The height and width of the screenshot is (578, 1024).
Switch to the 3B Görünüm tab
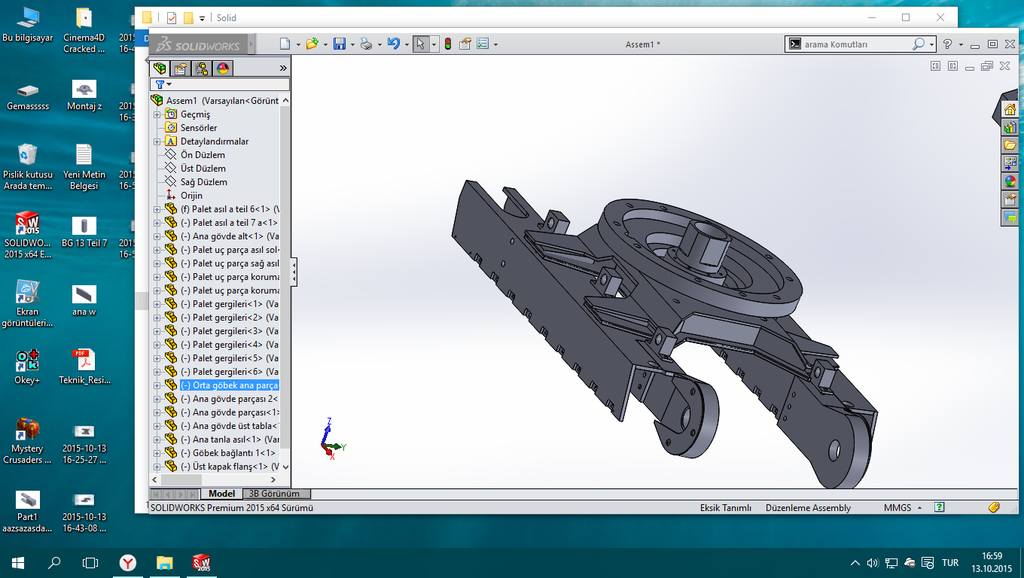point(273,494)
